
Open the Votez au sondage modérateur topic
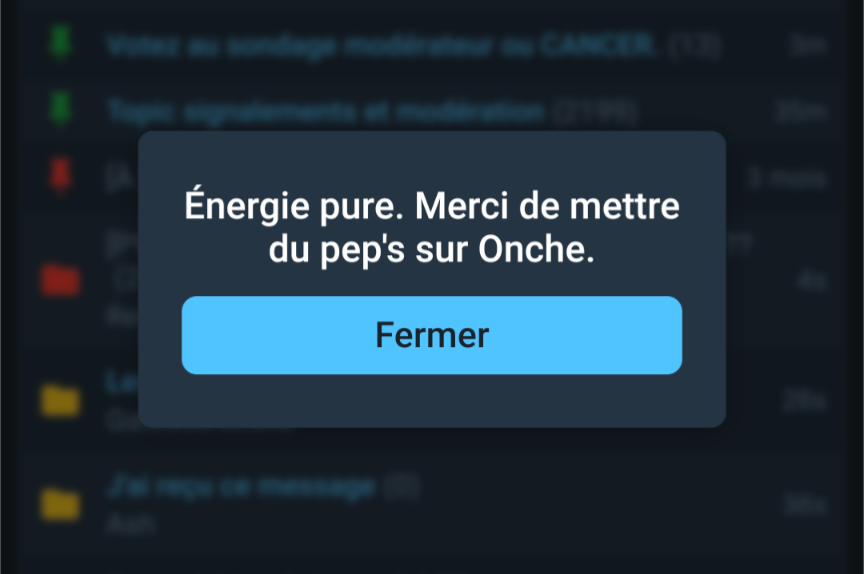point(381,45)
